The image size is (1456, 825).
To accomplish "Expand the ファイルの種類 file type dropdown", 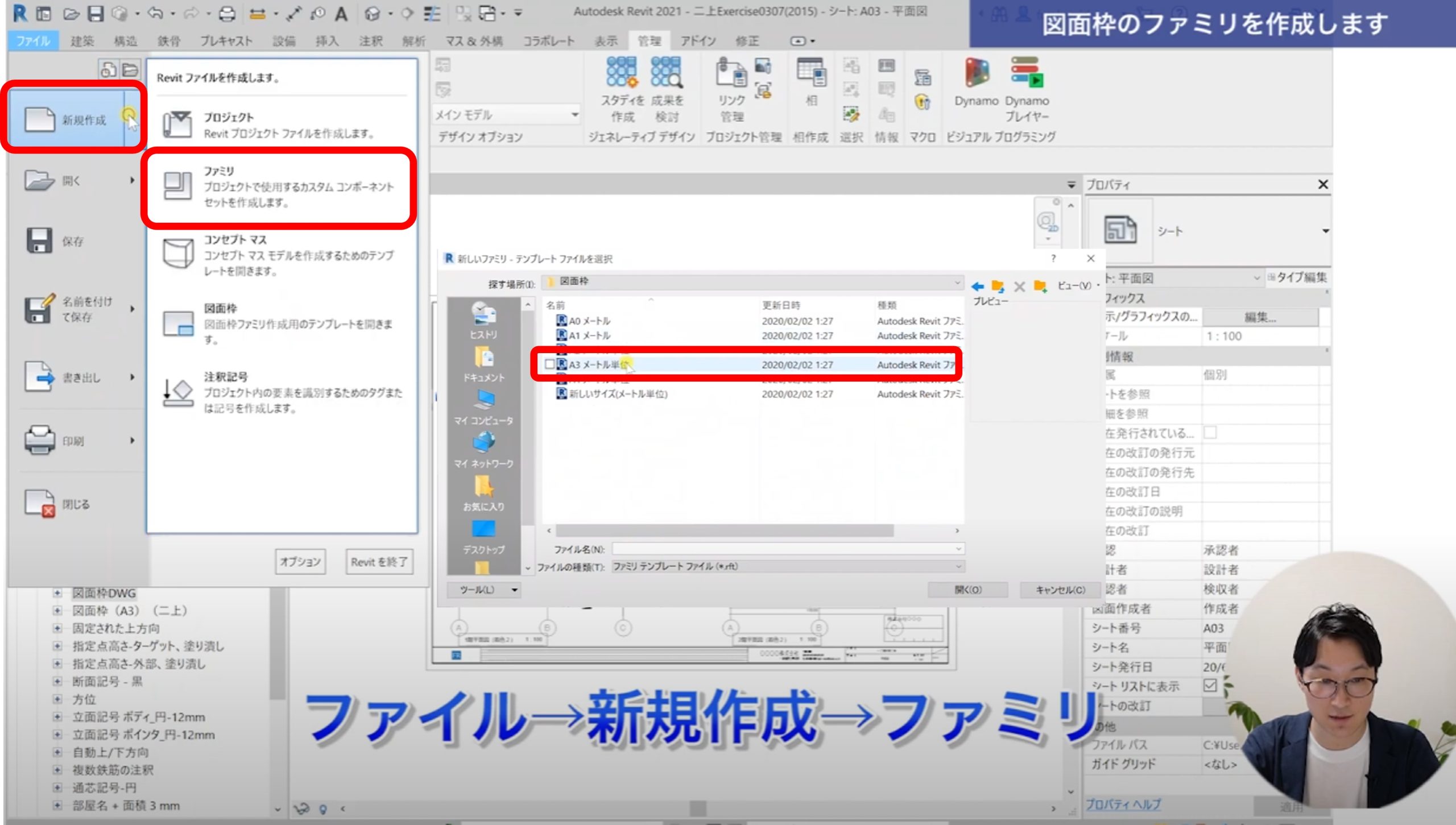I will [958, 566].
